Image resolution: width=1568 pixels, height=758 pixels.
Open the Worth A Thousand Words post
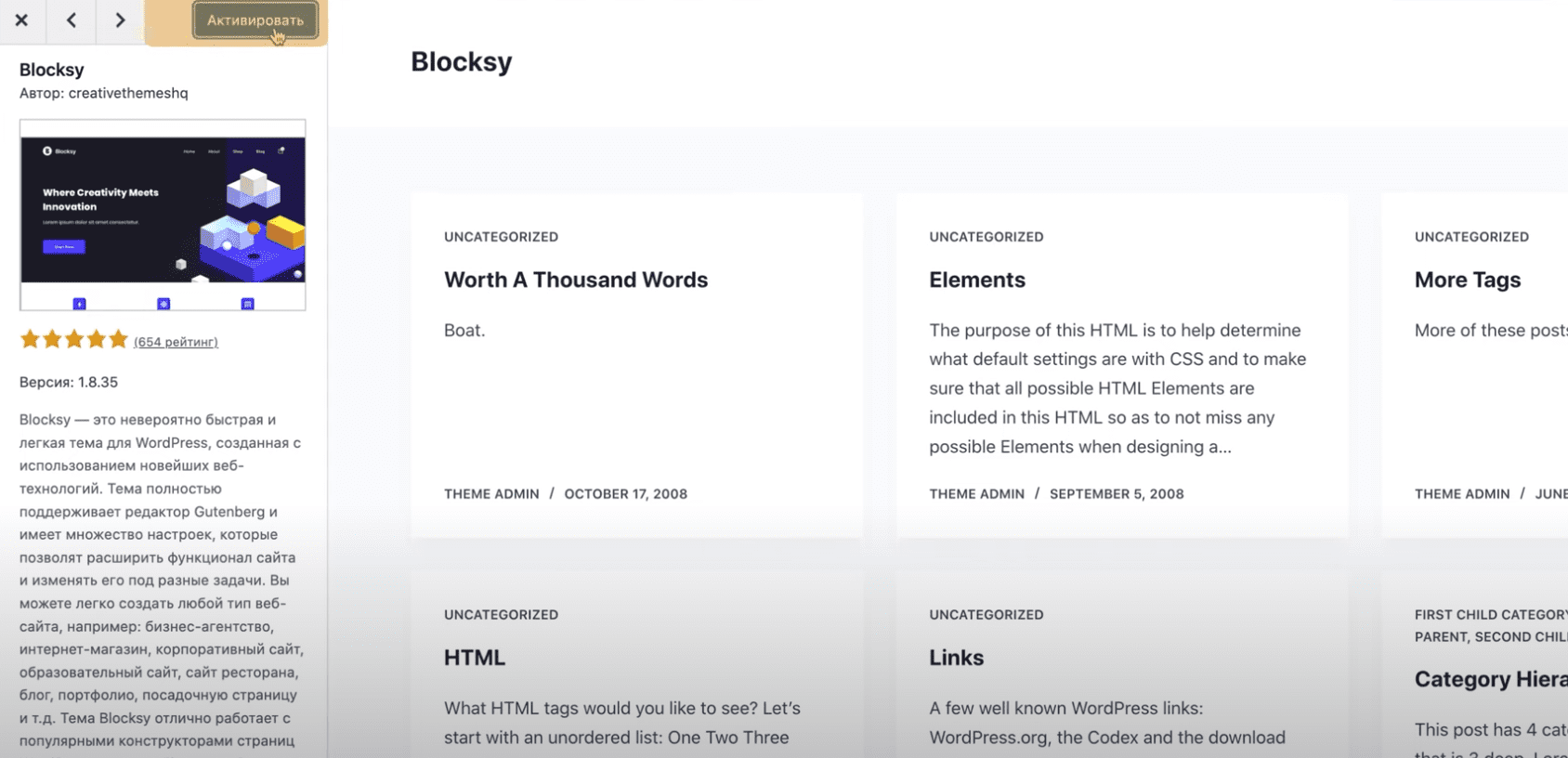point(575,280)
